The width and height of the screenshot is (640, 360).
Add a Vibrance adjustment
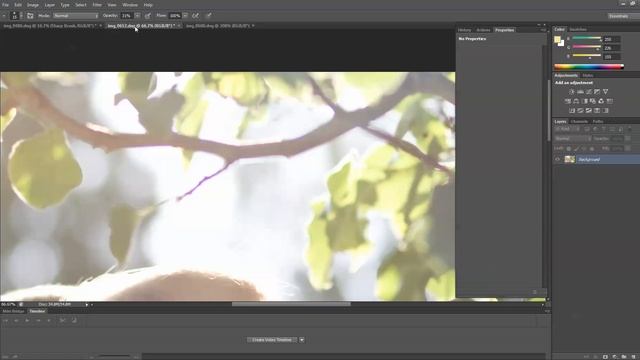605,91
